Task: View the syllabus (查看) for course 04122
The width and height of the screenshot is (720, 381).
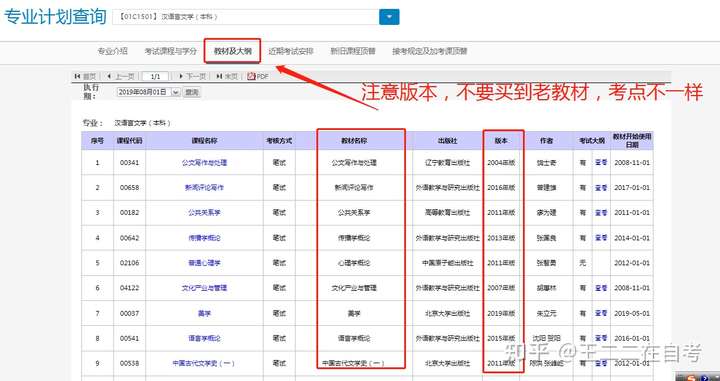Action: [601, 288]
